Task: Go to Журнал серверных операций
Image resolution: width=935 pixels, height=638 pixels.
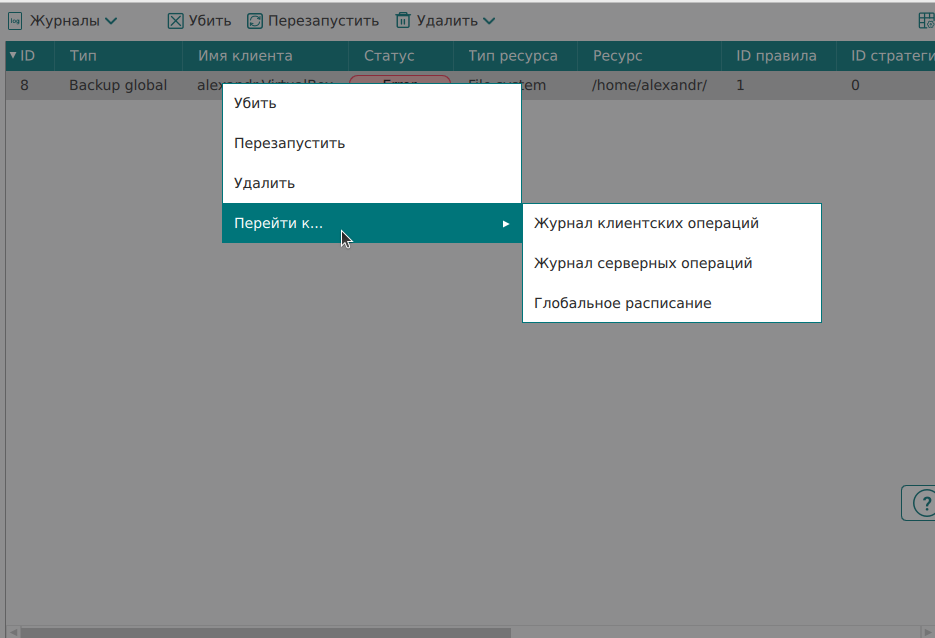Action: pos(643,263)
